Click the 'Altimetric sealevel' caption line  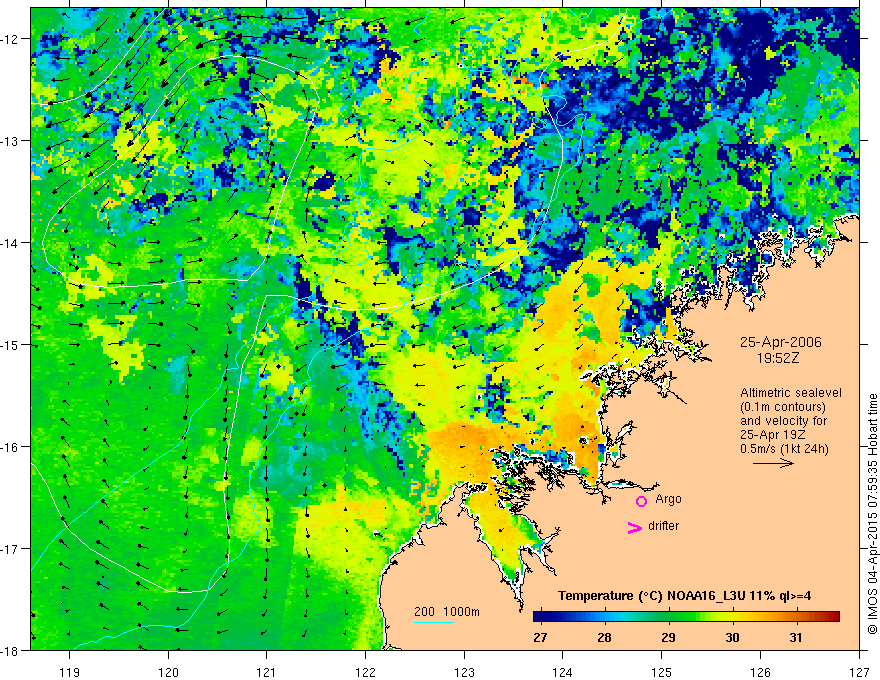point(791,393)
